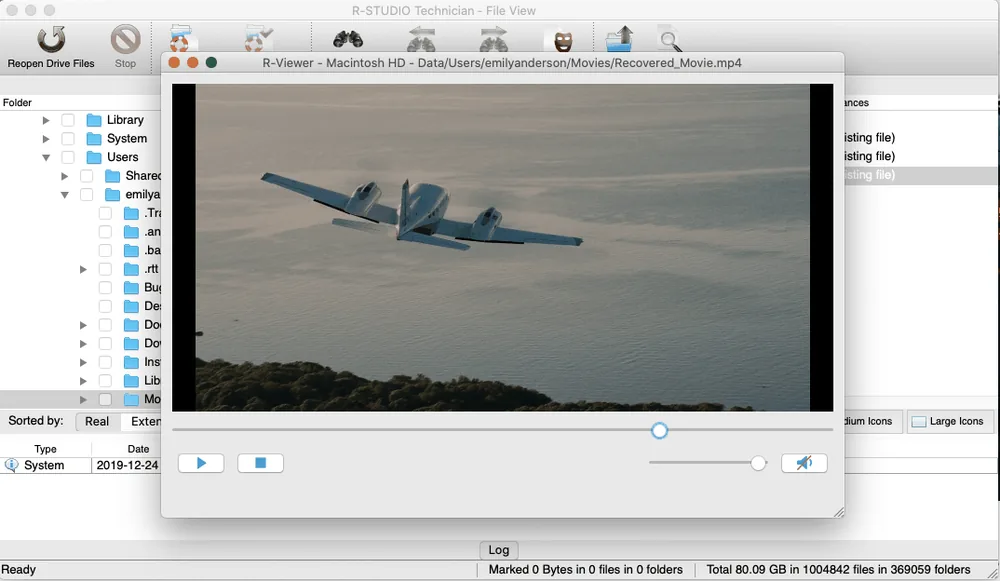Click the 'Marked 0 Bytes' status text

coord(585,570)
